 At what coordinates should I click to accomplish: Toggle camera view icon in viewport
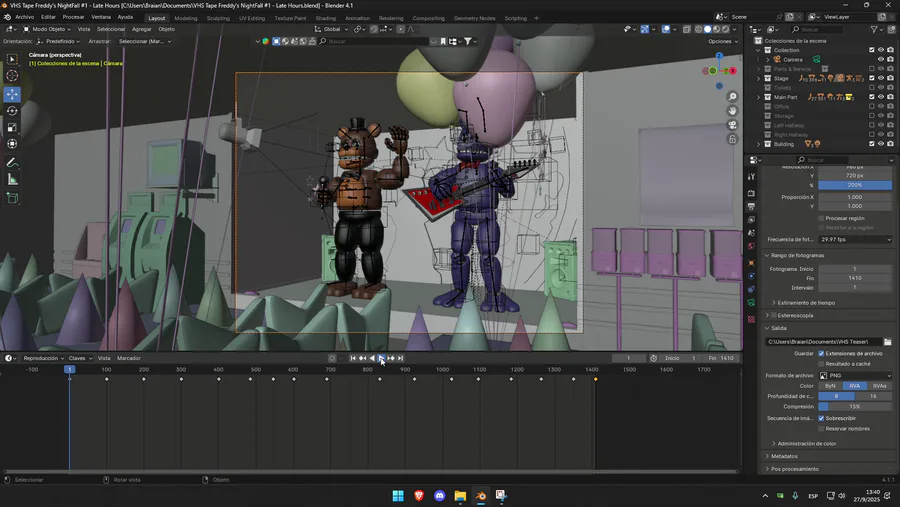click(x=732, y=125)
